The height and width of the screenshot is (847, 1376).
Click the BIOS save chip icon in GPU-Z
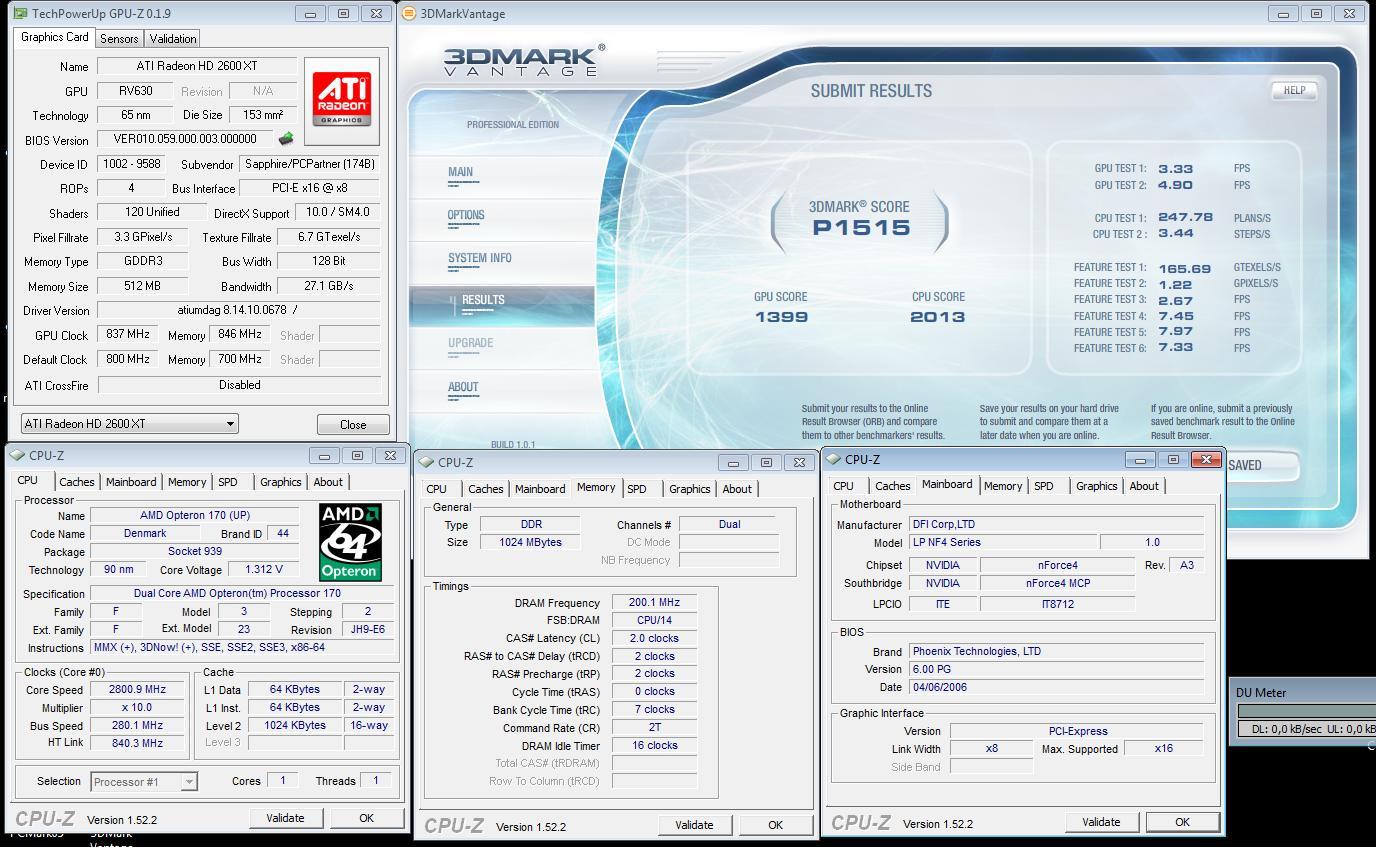(x=286, y=139)
